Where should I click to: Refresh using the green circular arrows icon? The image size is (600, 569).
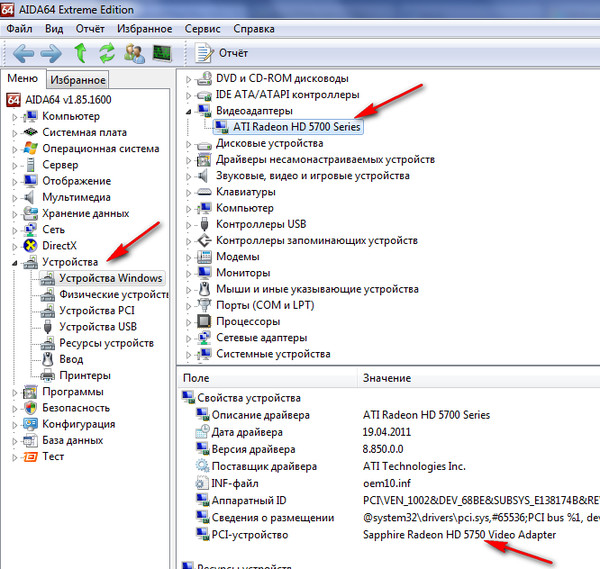click(x=107, y=53)
